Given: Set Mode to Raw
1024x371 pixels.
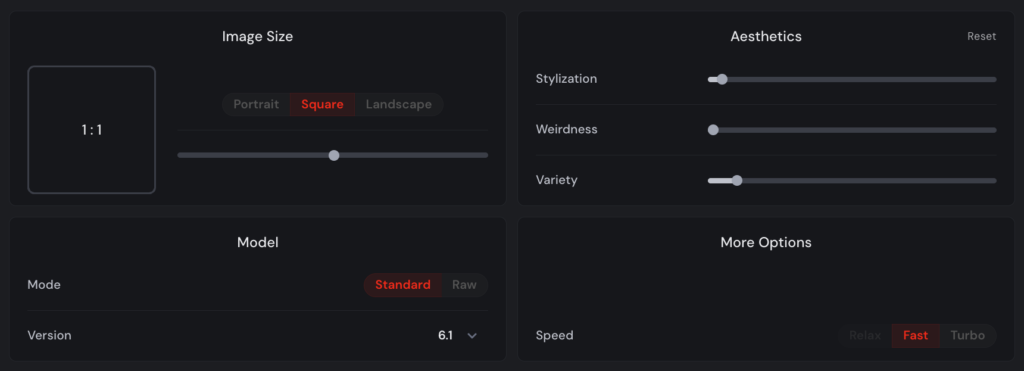Looking at the screenshot, I should coord(464,285).
